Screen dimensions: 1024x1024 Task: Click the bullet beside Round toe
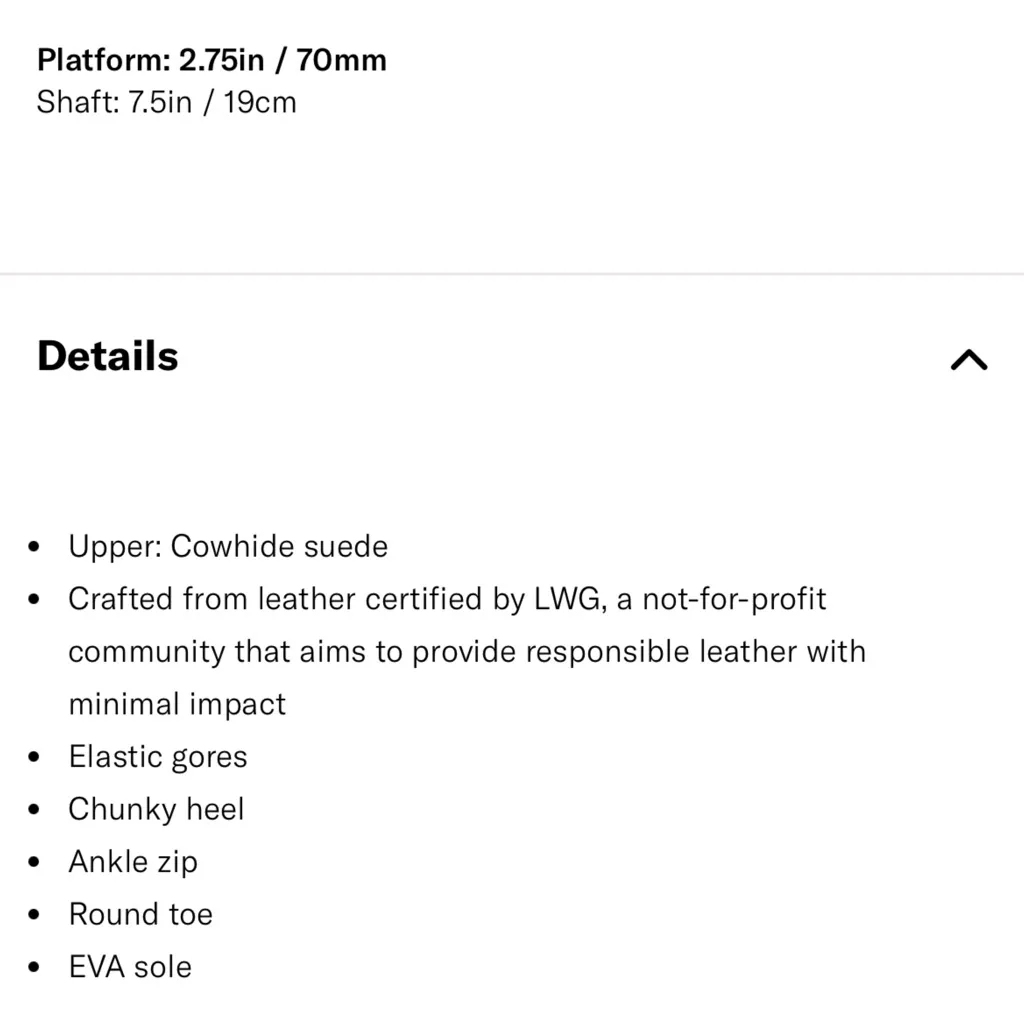(36, 914)
